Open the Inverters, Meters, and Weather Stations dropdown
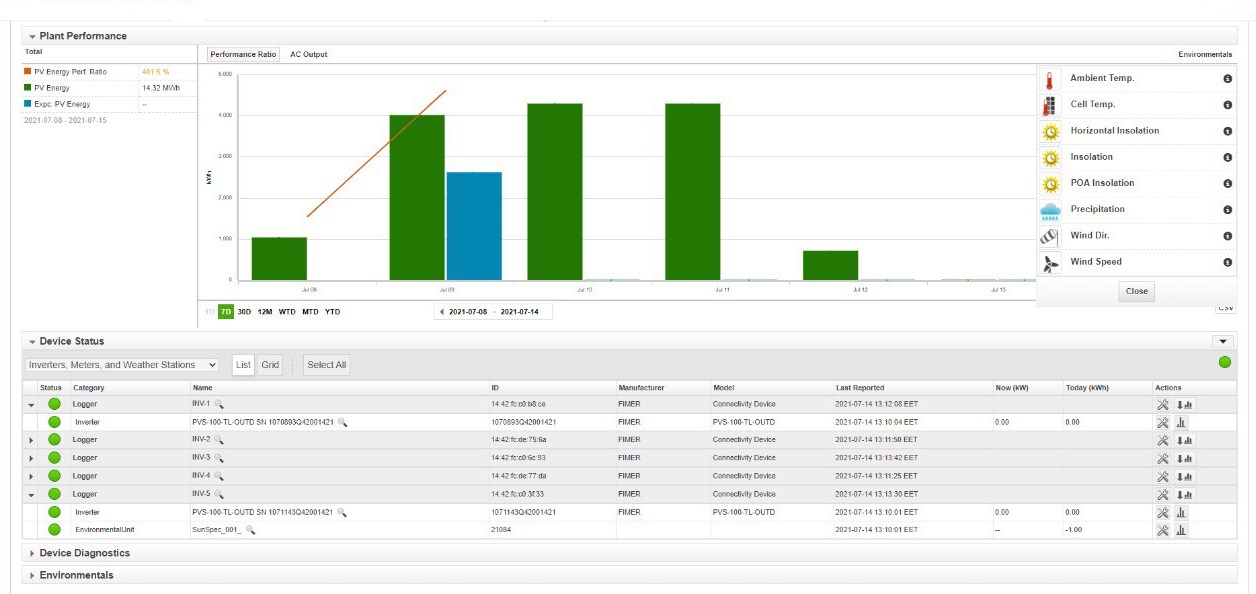 click(x=122, y=365)
